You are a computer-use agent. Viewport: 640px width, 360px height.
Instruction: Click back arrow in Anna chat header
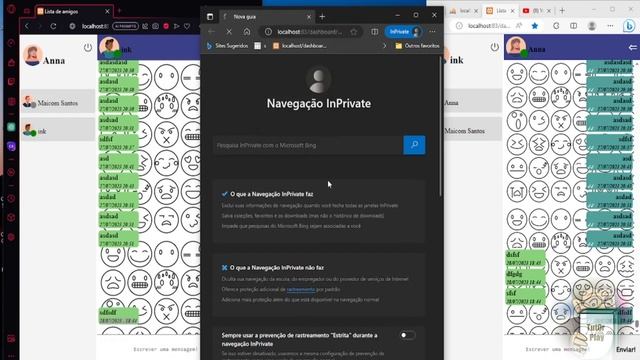pyautogui.click(x=633, y=48)
